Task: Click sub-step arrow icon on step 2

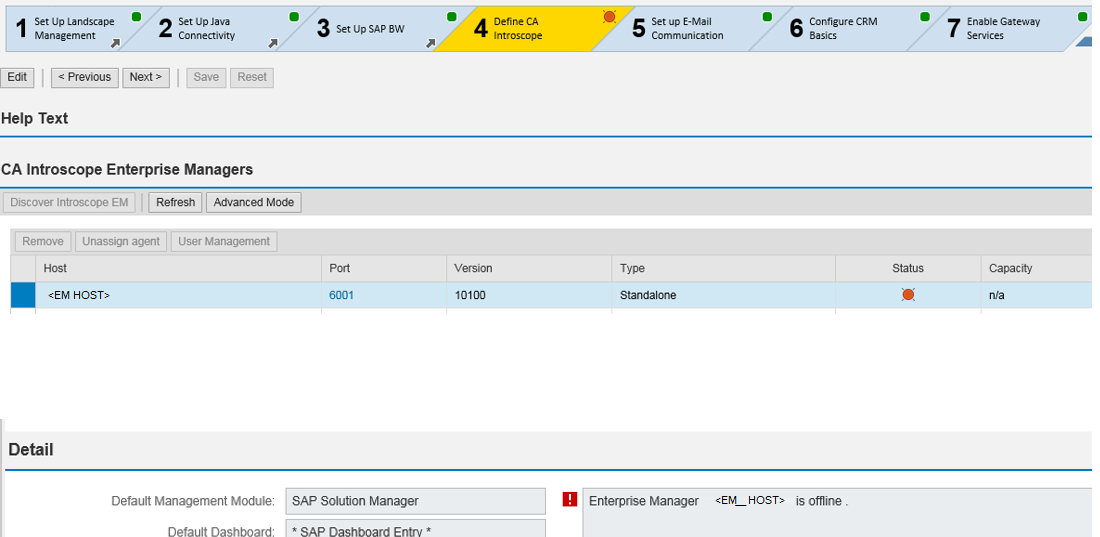Action: [273, 44]
